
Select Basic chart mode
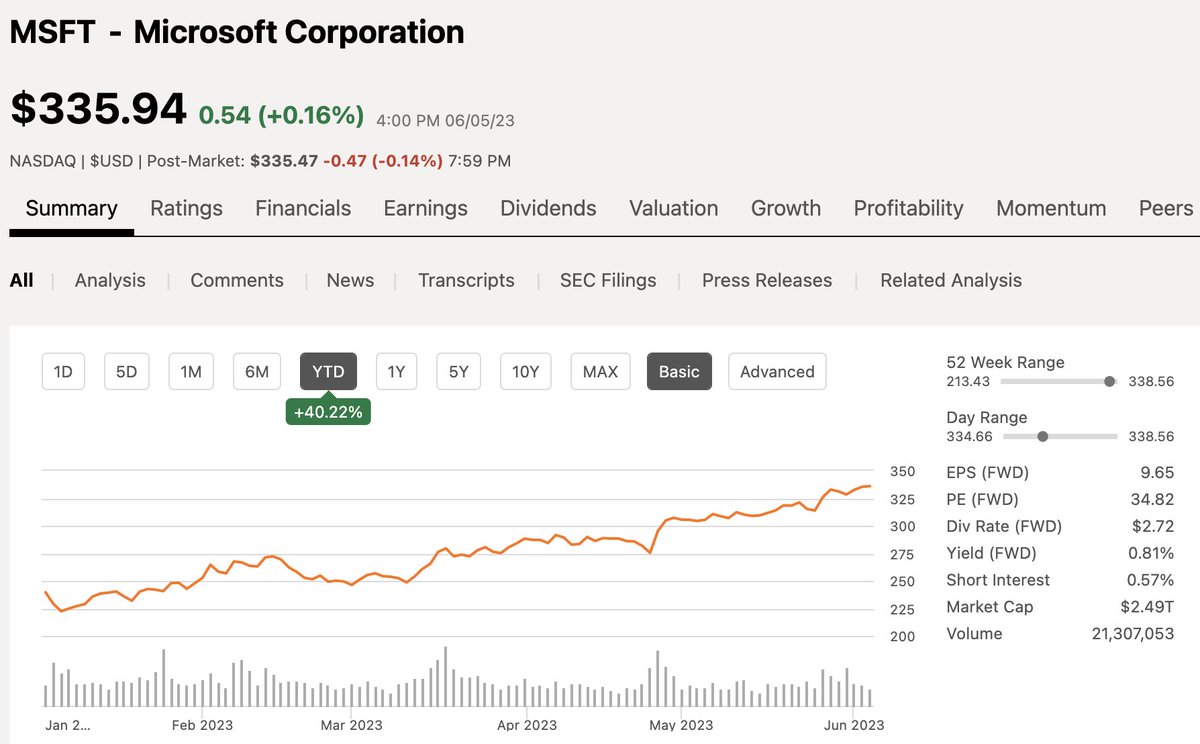pos(679,371)
